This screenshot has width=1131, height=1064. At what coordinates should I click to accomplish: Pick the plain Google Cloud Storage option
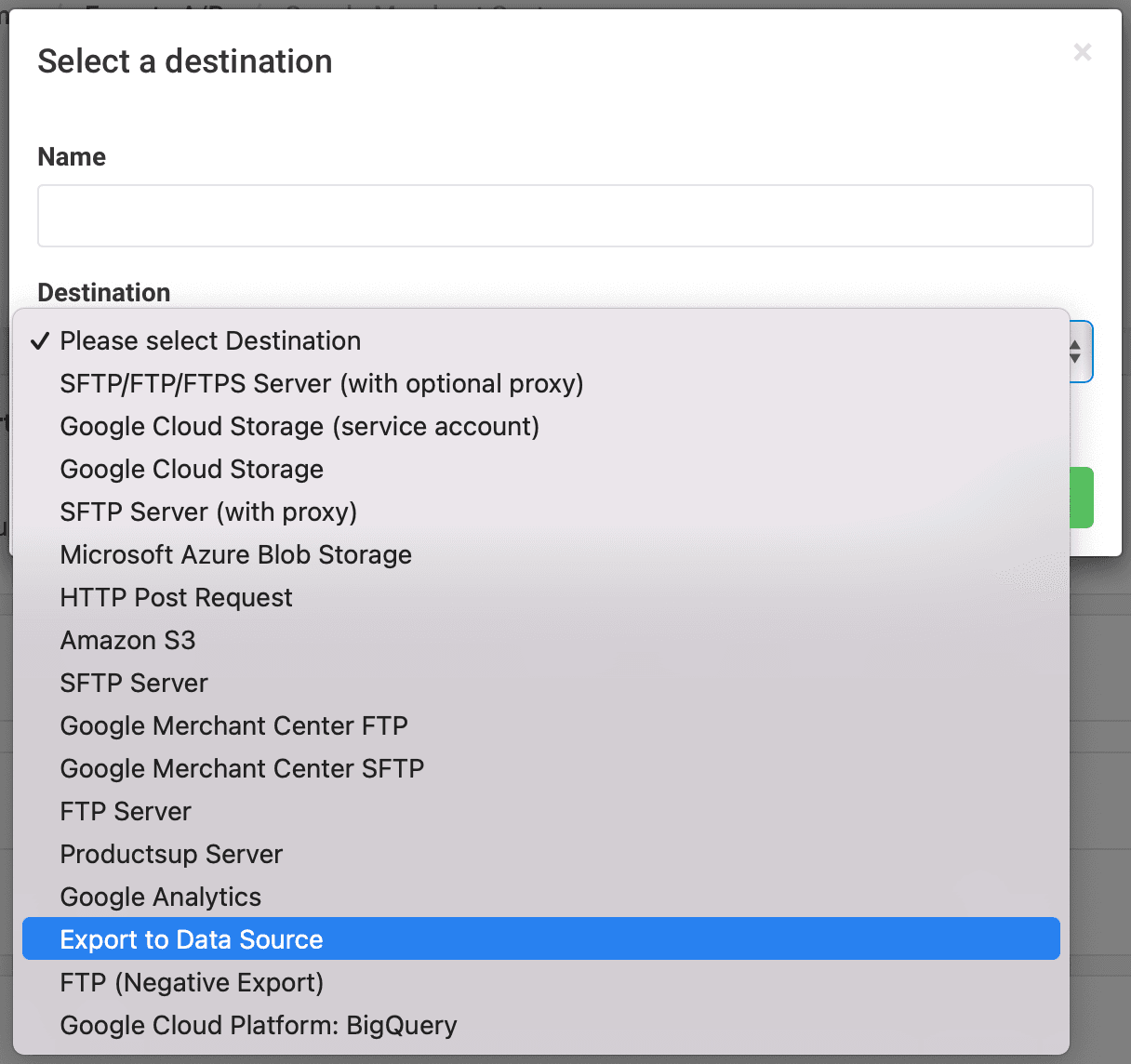[x=192, y=470]
